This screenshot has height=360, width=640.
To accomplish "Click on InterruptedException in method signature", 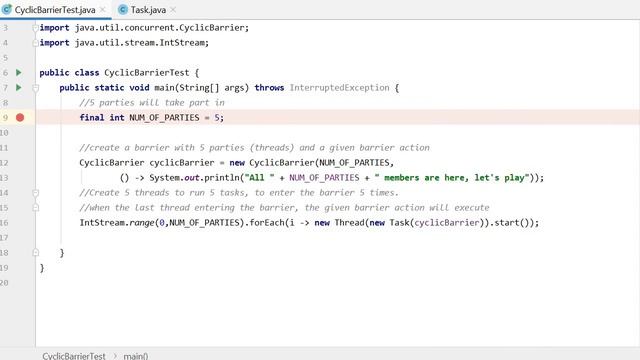I will [x=340, y=88].
